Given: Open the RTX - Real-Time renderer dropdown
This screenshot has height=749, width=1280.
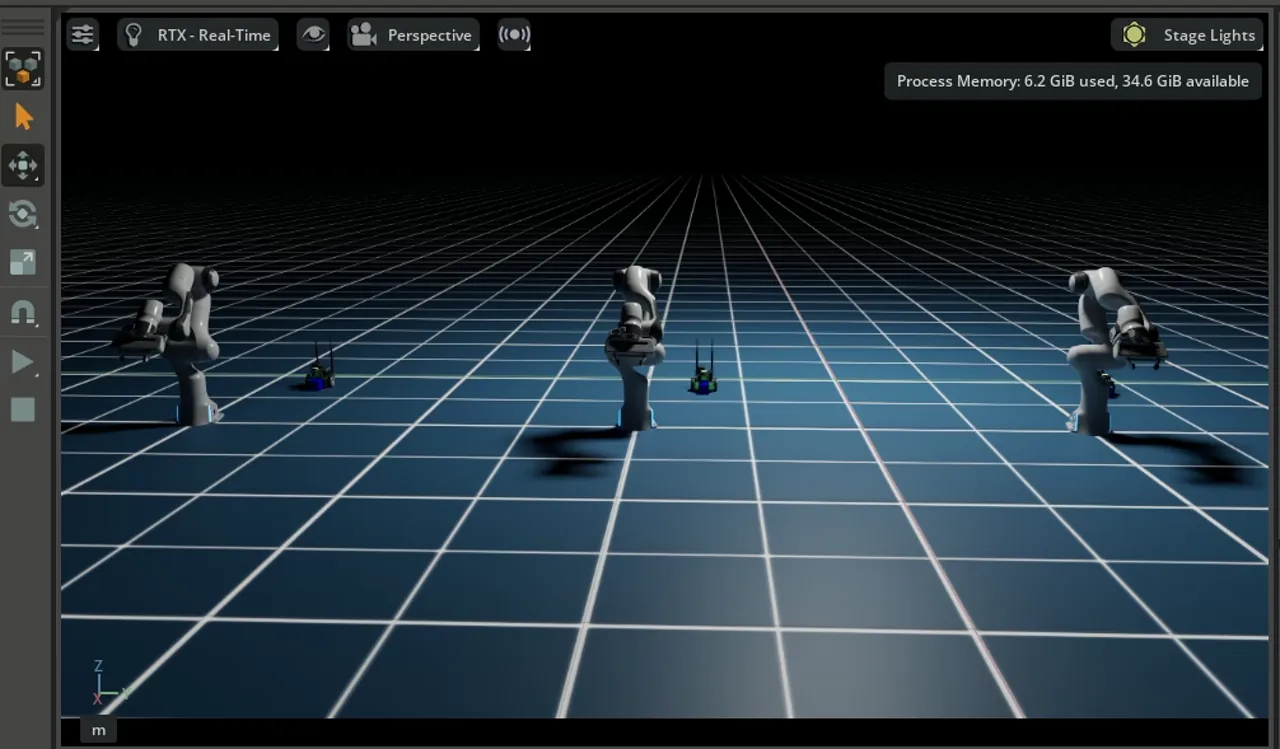Looking at the screenshot, I should [x=198, y=35].
